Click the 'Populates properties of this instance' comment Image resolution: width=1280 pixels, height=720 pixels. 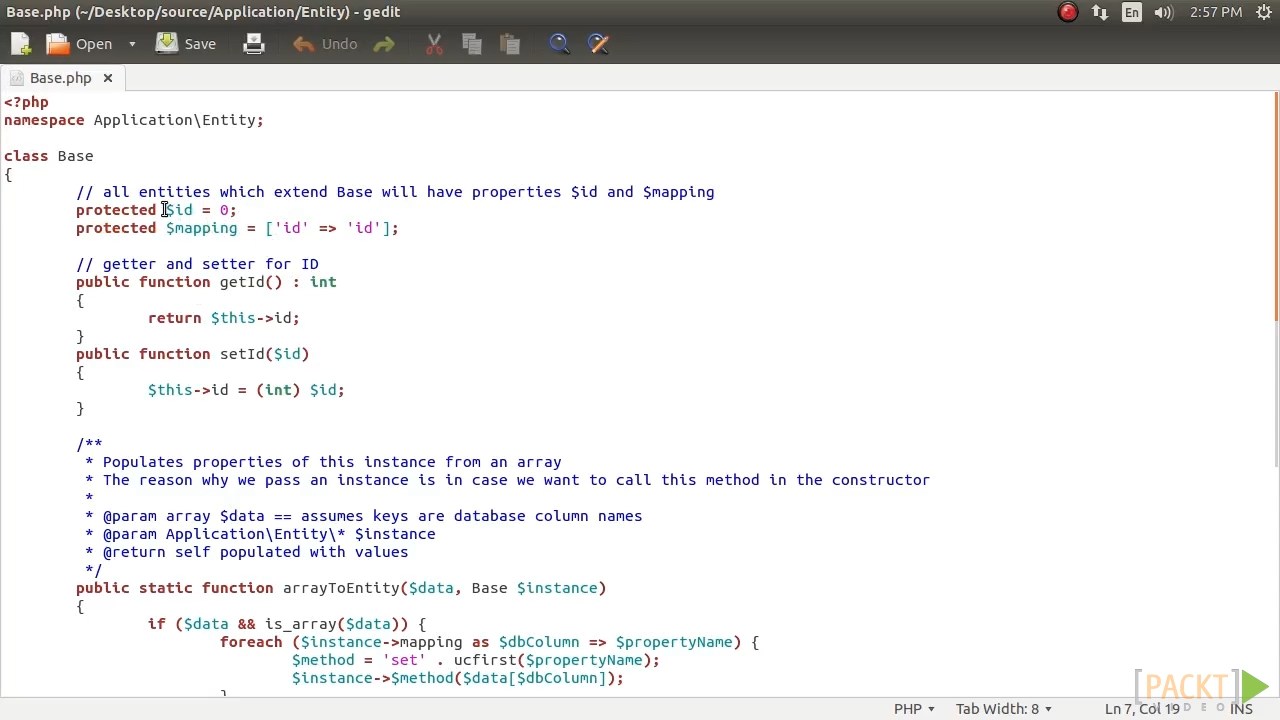point(323,462)
